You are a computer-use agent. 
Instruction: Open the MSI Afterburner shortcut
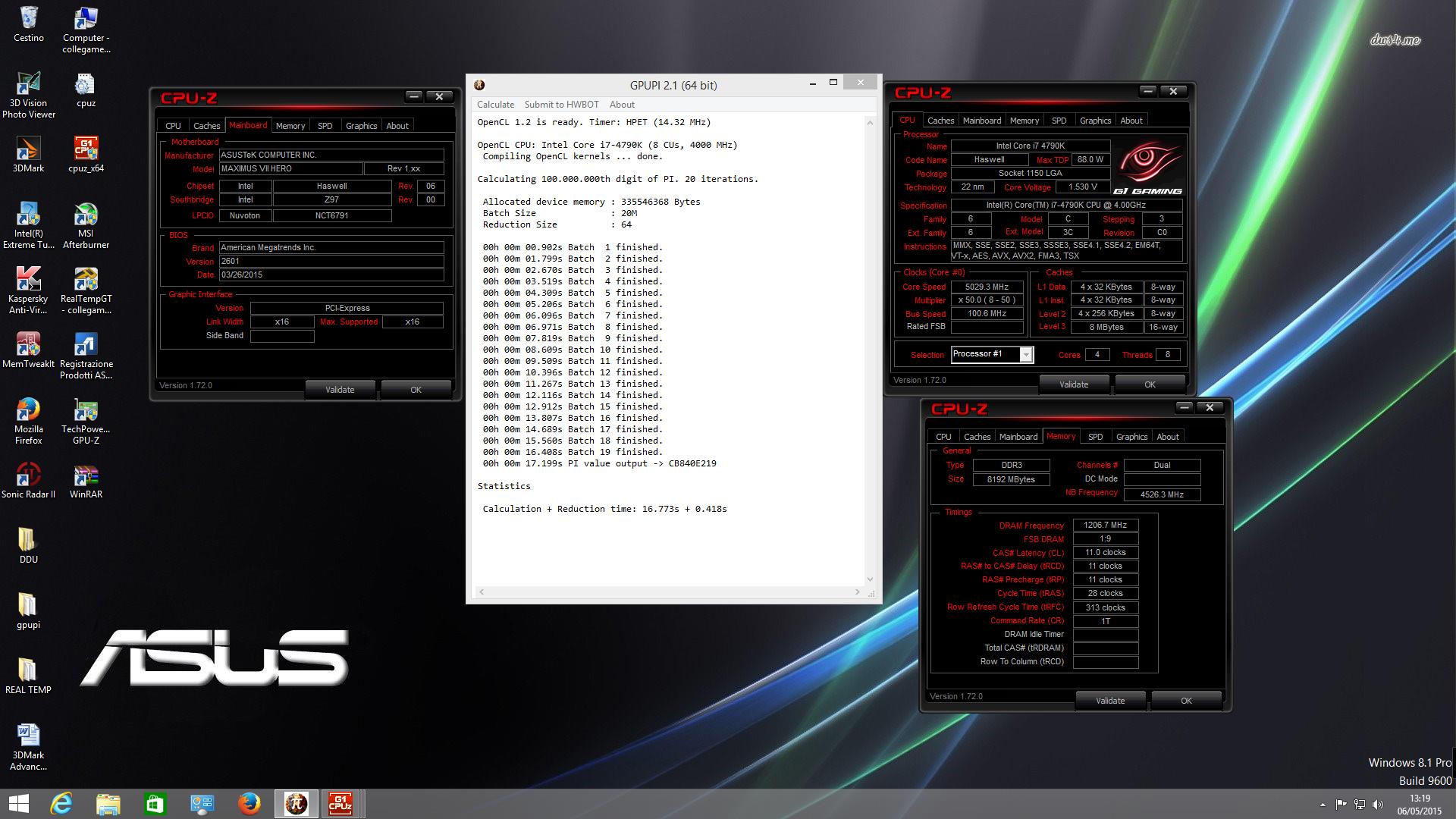click(x=86, y=225)
